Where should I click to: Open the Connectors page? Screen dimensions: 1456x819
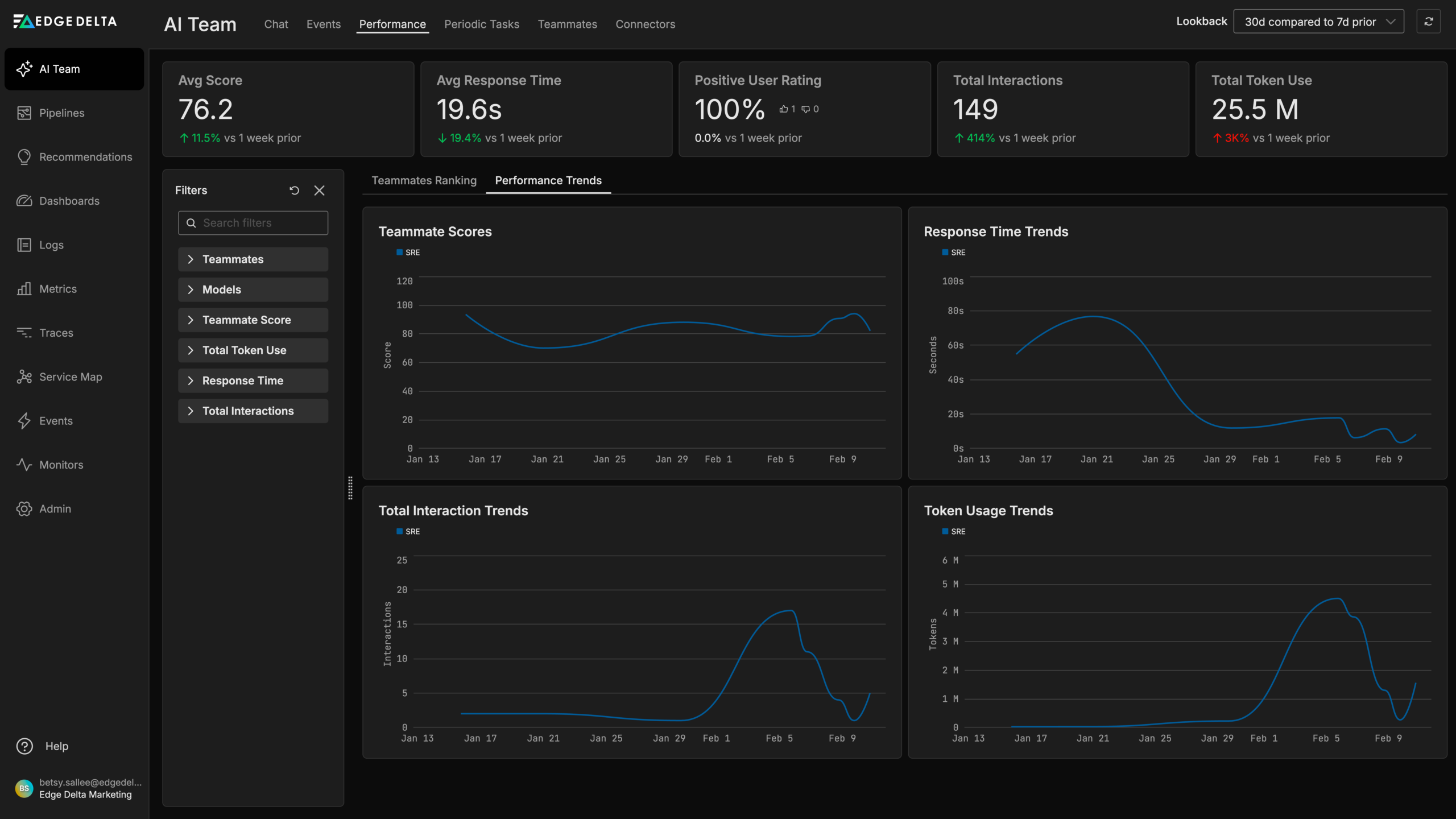coord(645,24)
